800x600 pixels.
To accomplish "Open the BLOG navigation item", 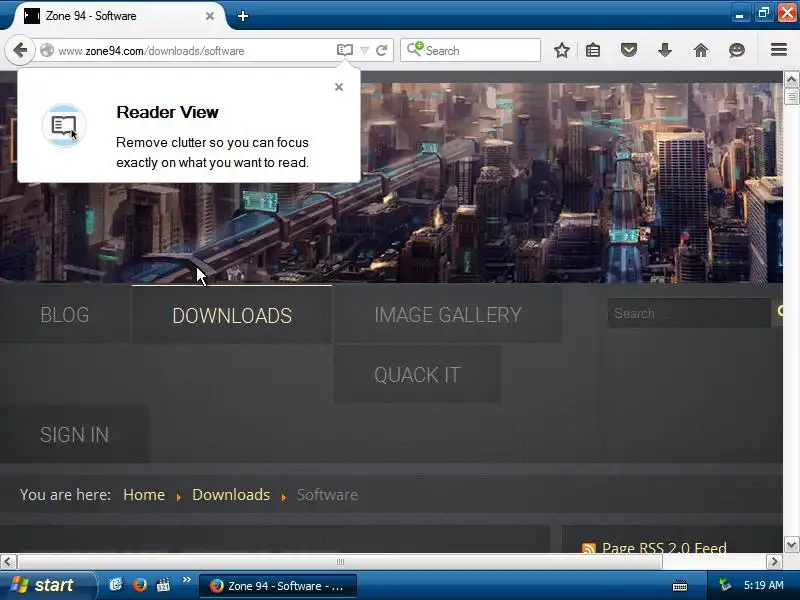I will coord(65,314).
